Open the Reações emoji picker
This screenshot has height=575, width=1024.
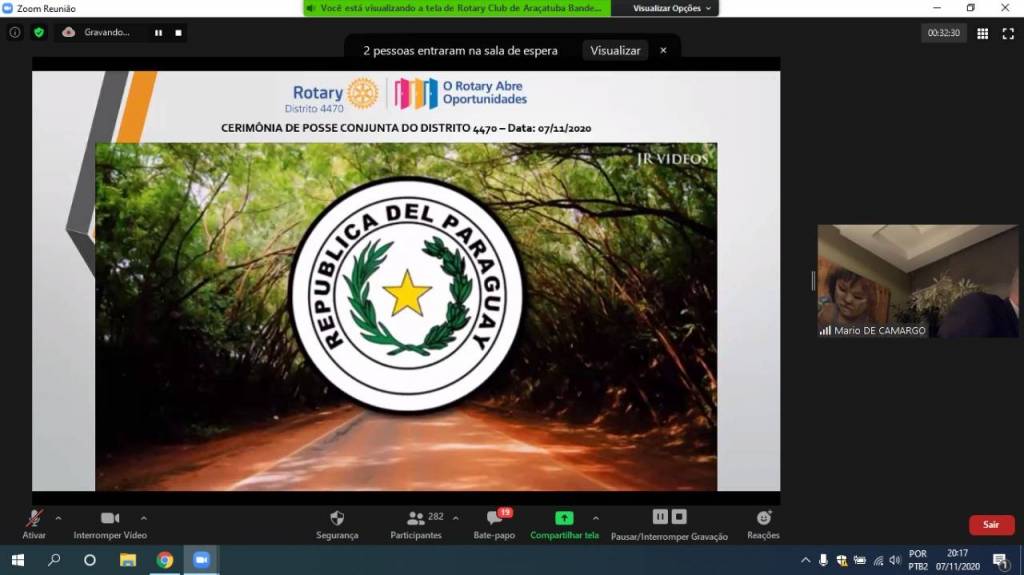pos(763,518)
